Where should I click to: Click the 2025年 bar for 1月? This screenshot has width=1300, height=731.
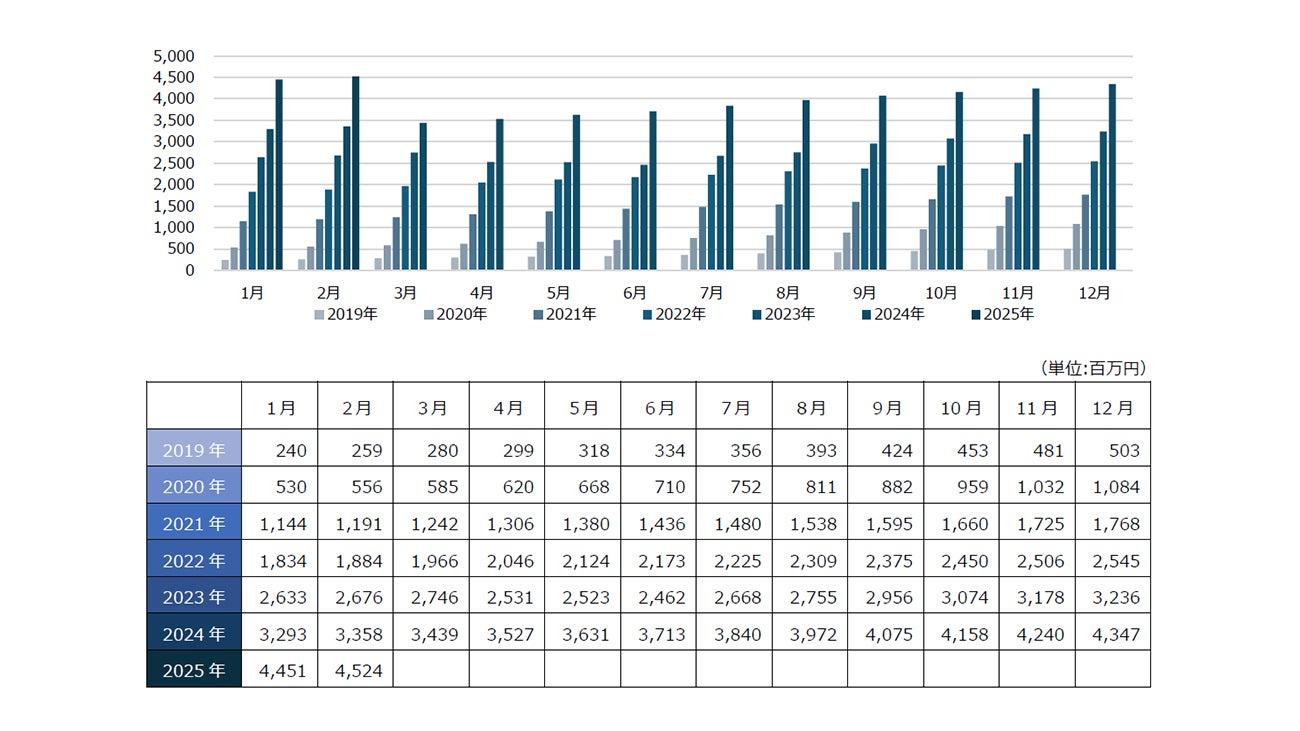coord(279,175)
